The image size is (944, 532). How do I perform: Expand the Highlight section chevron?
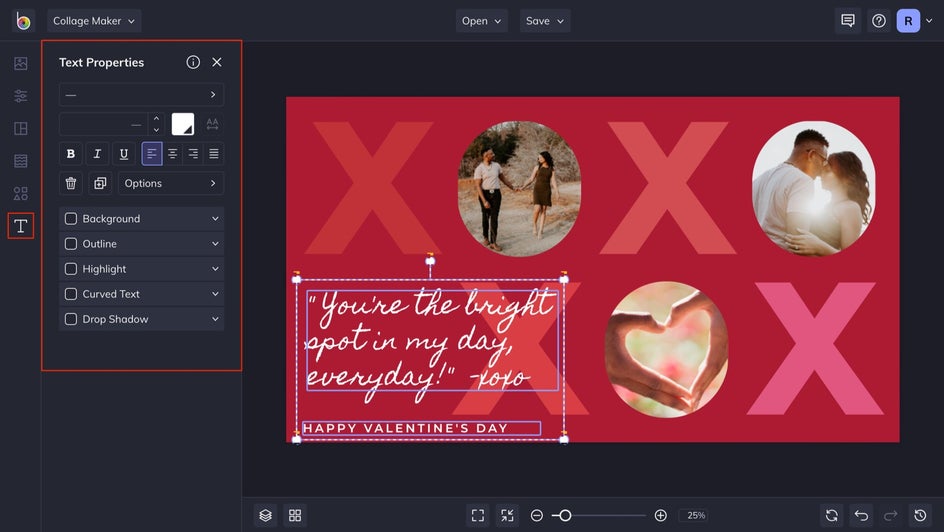pos(215,269)
